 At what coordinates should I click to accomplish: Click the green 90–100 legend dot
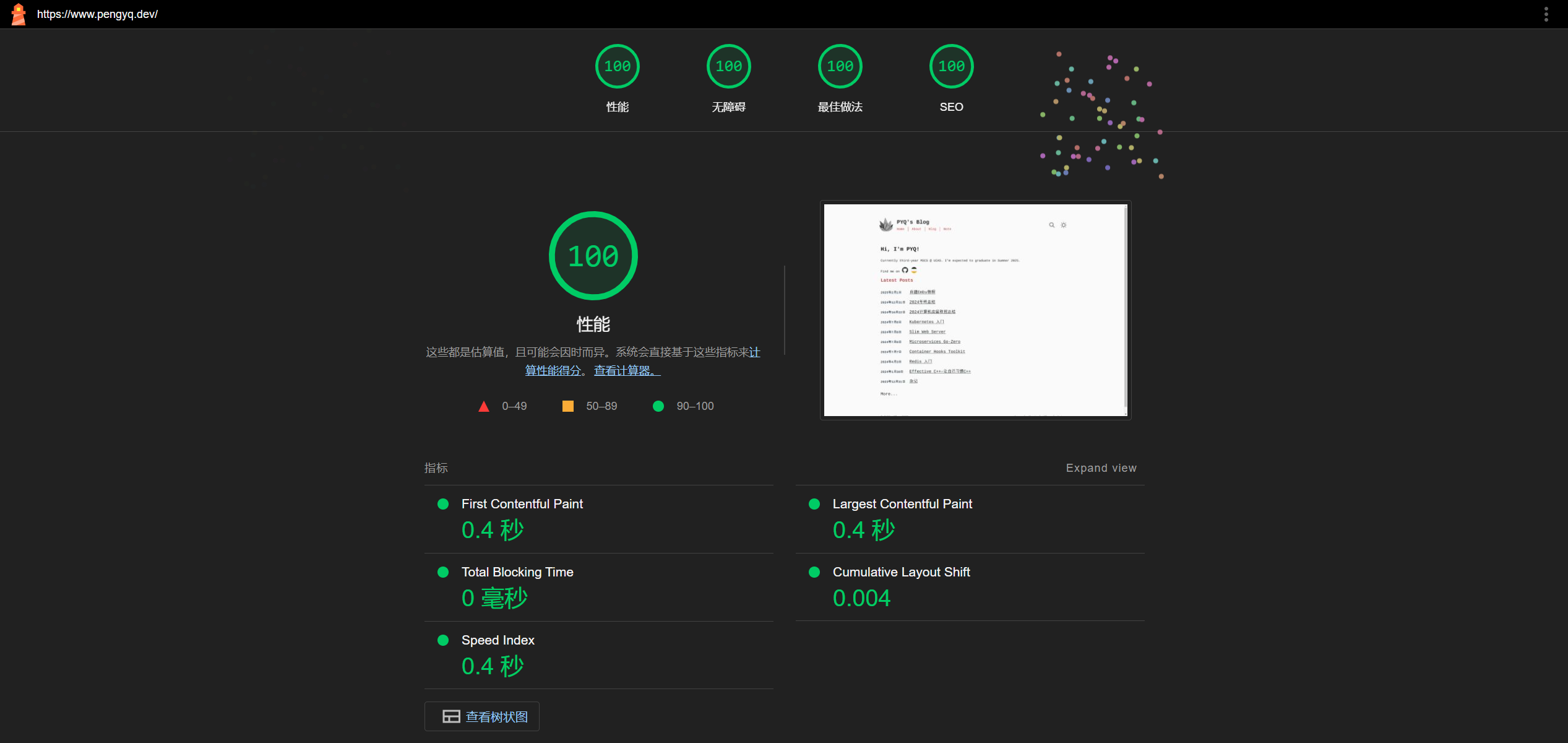tap(658, 406)
